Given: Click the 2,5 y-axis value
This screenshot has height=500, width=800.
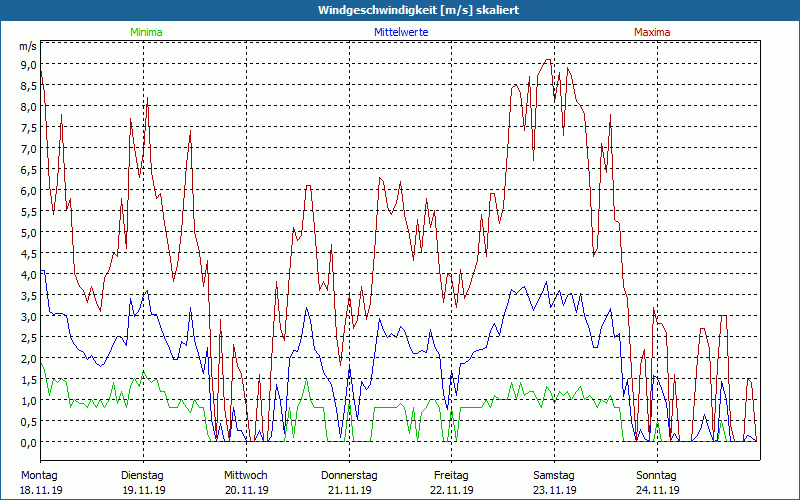Looking at the screenshot, I should [29, 338].
